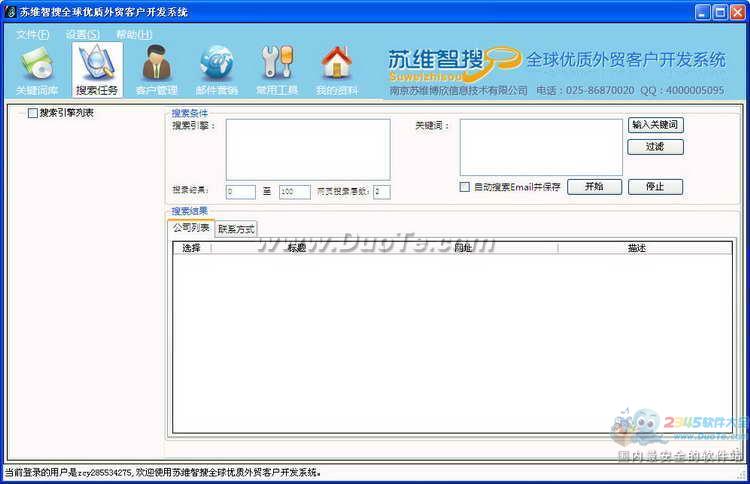Screen dimensions: 750x484
Task: Switch to the 公司列表 tab
Action: coord(191,228)
